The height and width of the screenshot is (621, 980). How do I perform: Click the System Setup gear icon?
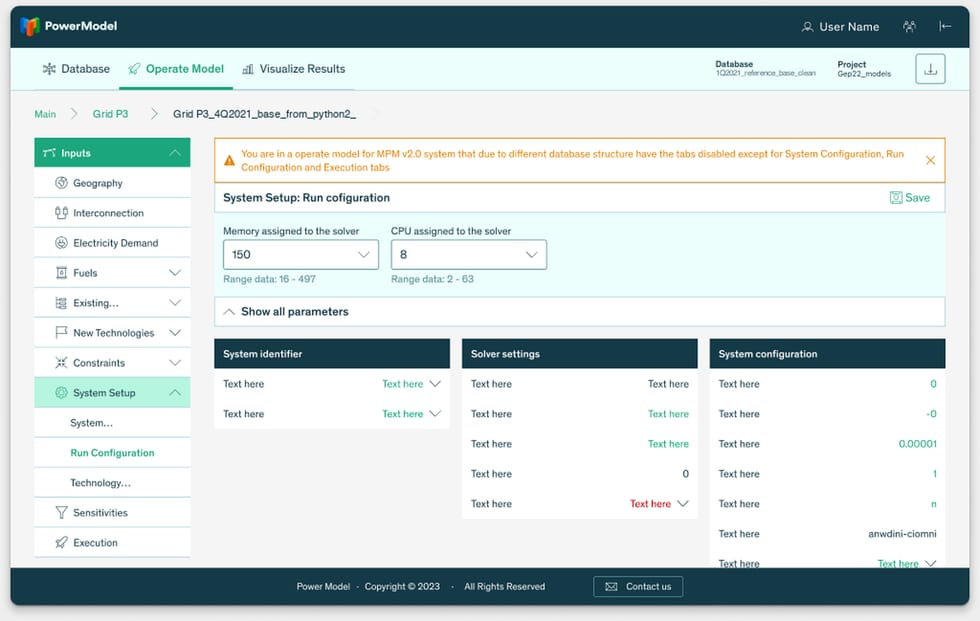pos(61,392)
